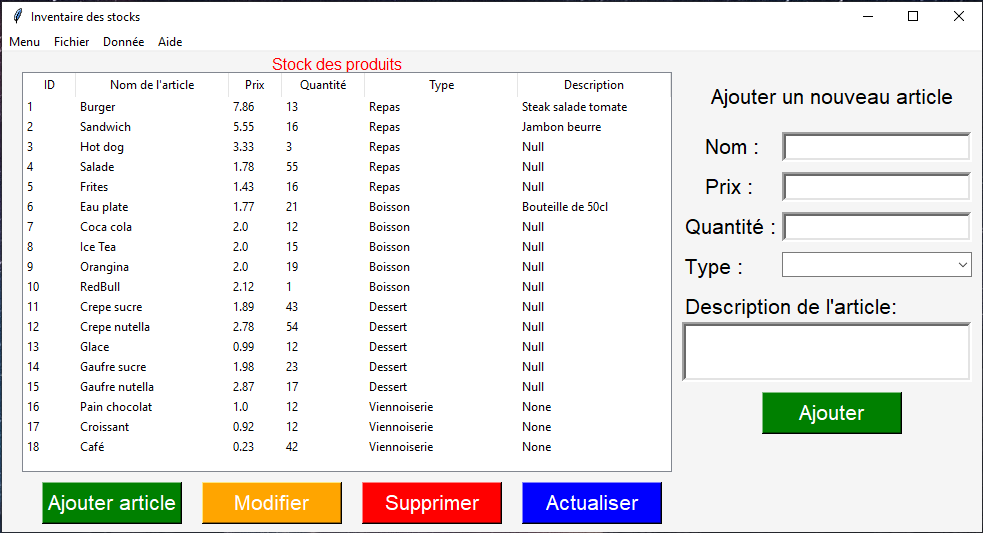Click the Description de l'article text box
The height and width of the screenshot is (533, 983).
pos(827,352)
